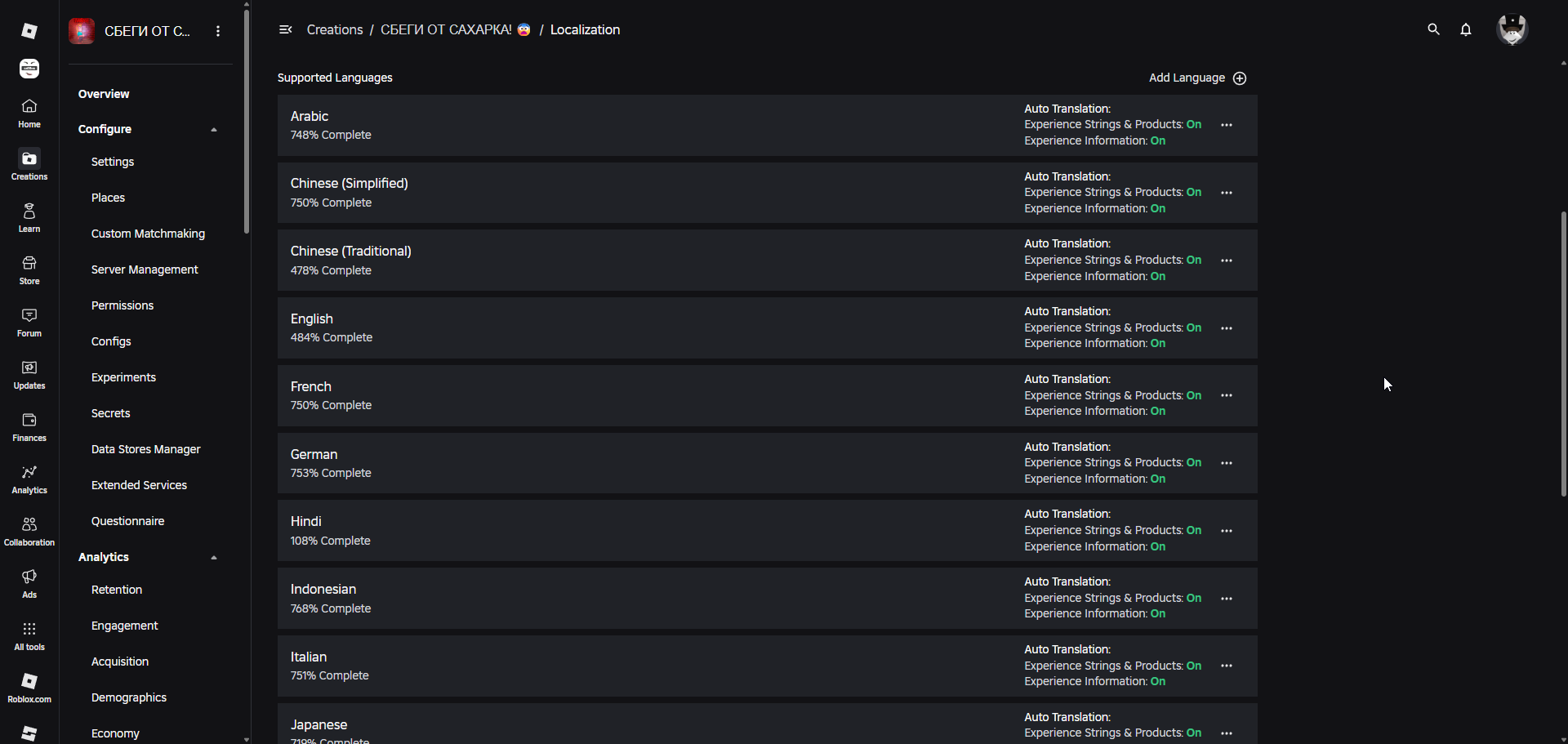Open German language options menu
The image size is (1568, 744).
tap(1227, 463)
